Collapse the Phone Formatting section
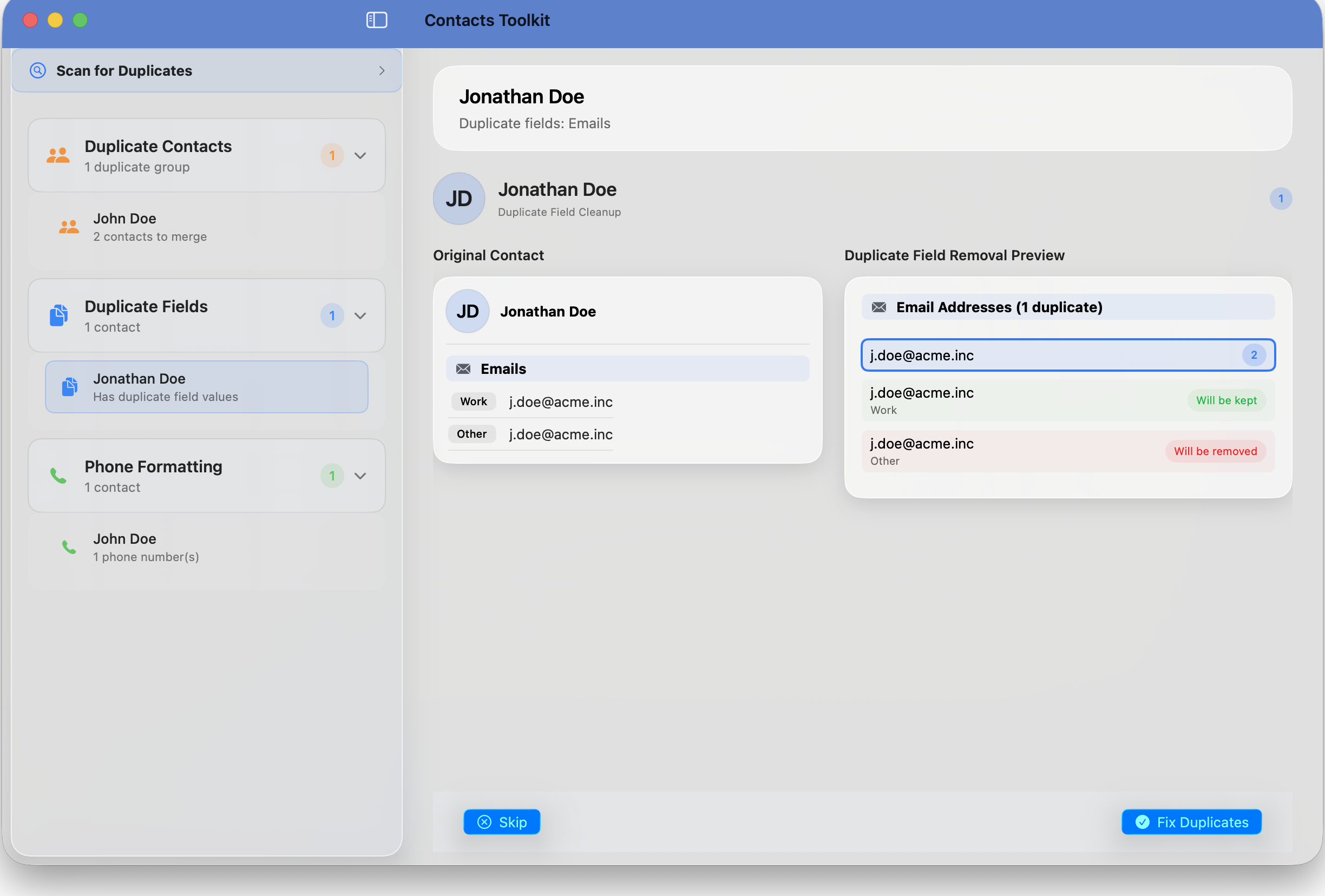 click(360, 476)
